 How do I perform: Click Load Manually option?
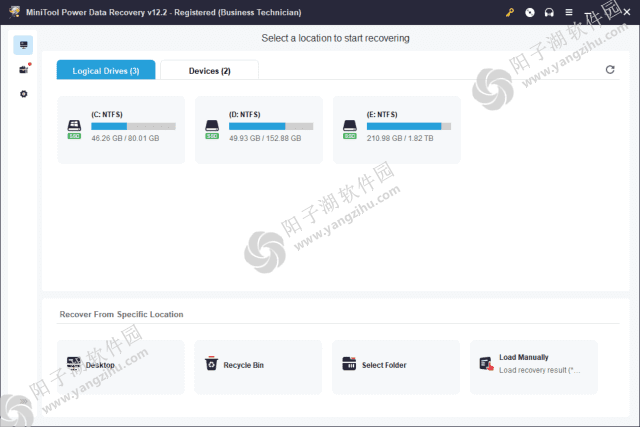pos(534,367)
